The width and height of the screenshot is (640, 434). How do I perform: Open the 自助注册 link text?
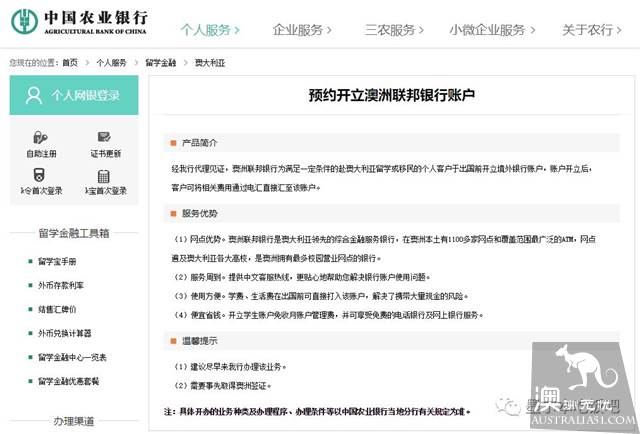(x=41, y=154)
